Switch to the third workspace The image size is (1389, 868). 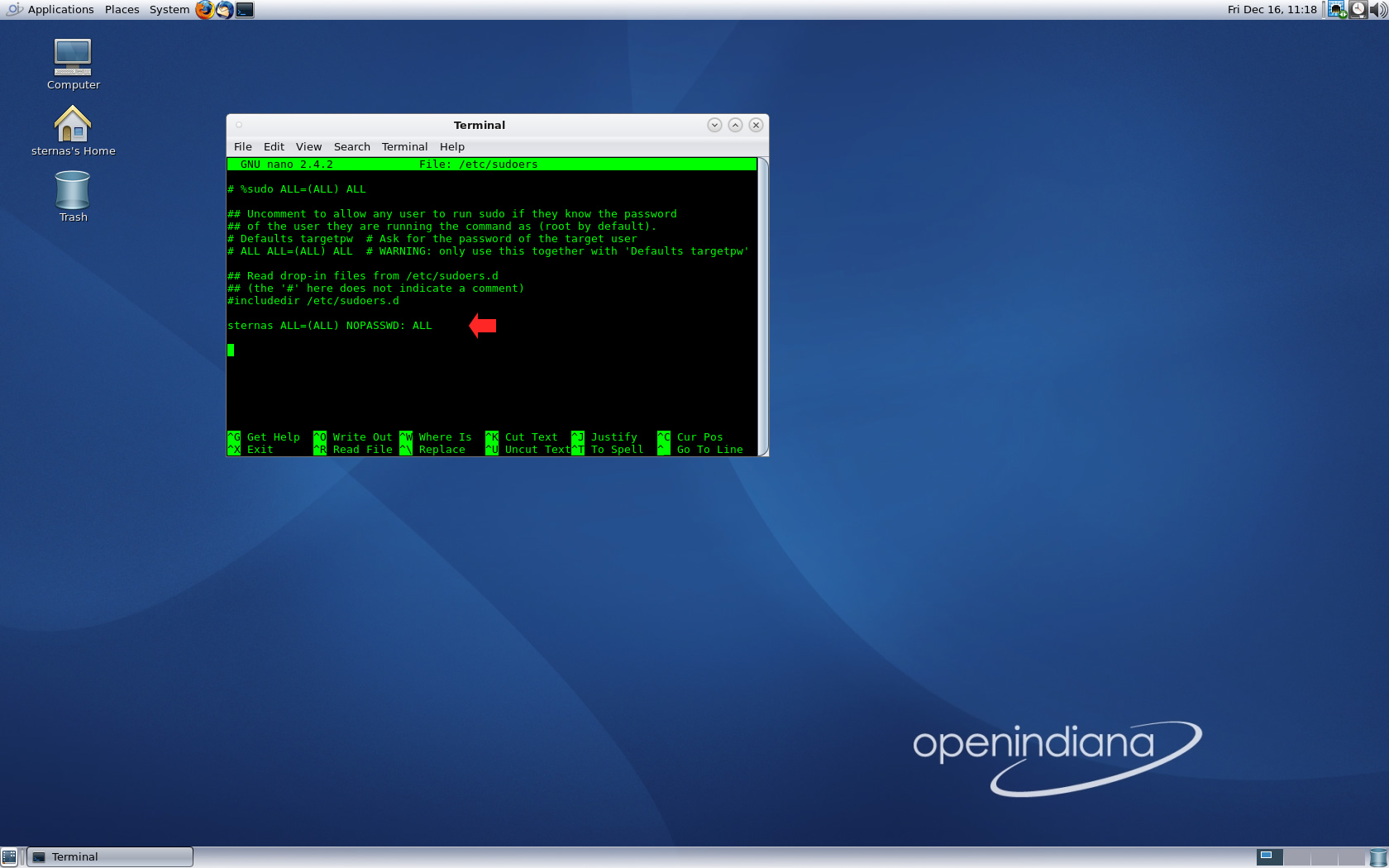tap(1324, 857)
